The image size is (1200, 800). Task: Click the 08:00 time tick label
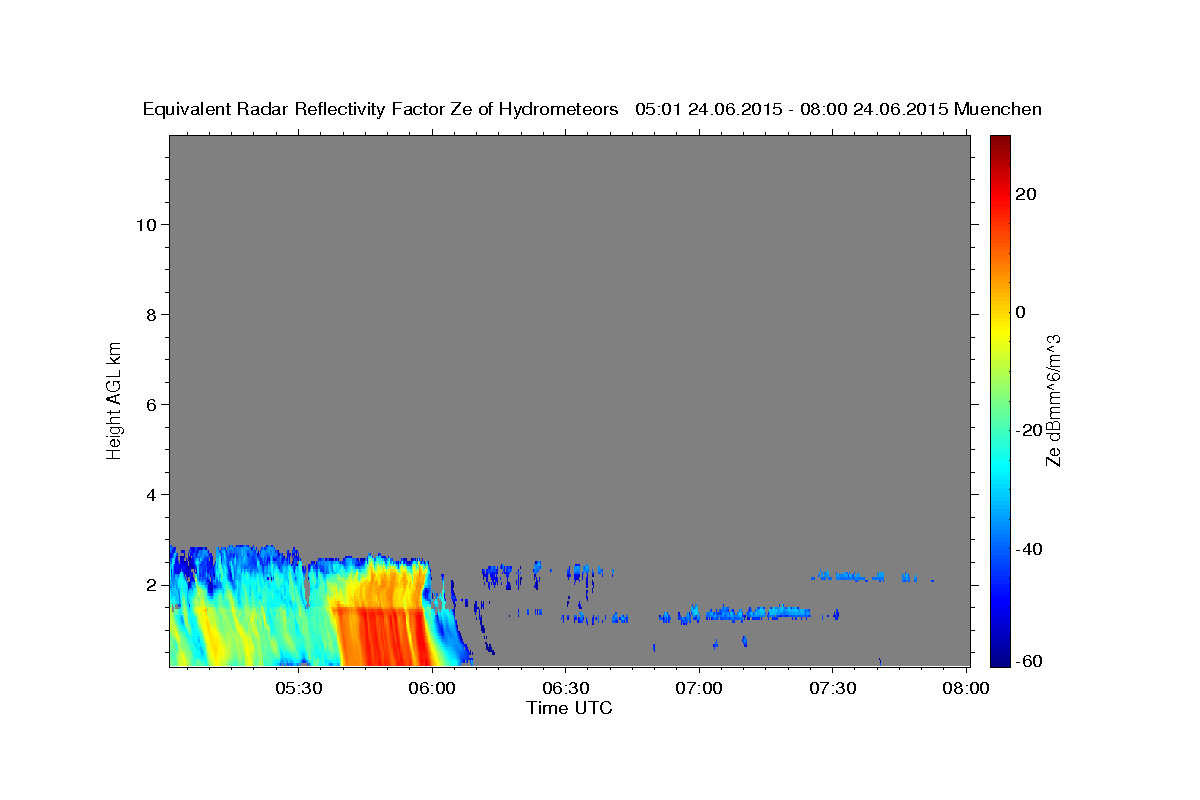click(966, 688)
